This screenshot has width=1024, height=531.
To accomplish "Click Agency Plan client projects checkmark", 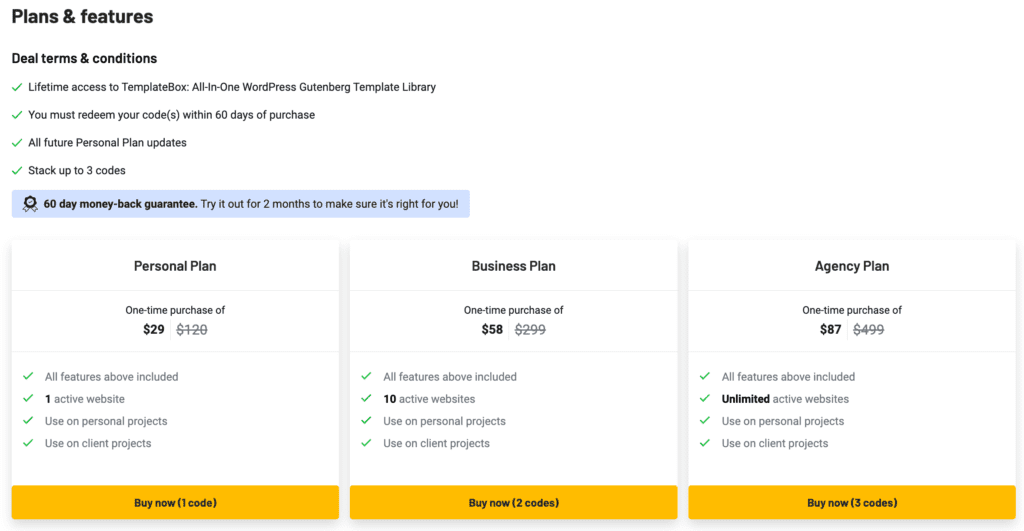I will coord(705,443).
